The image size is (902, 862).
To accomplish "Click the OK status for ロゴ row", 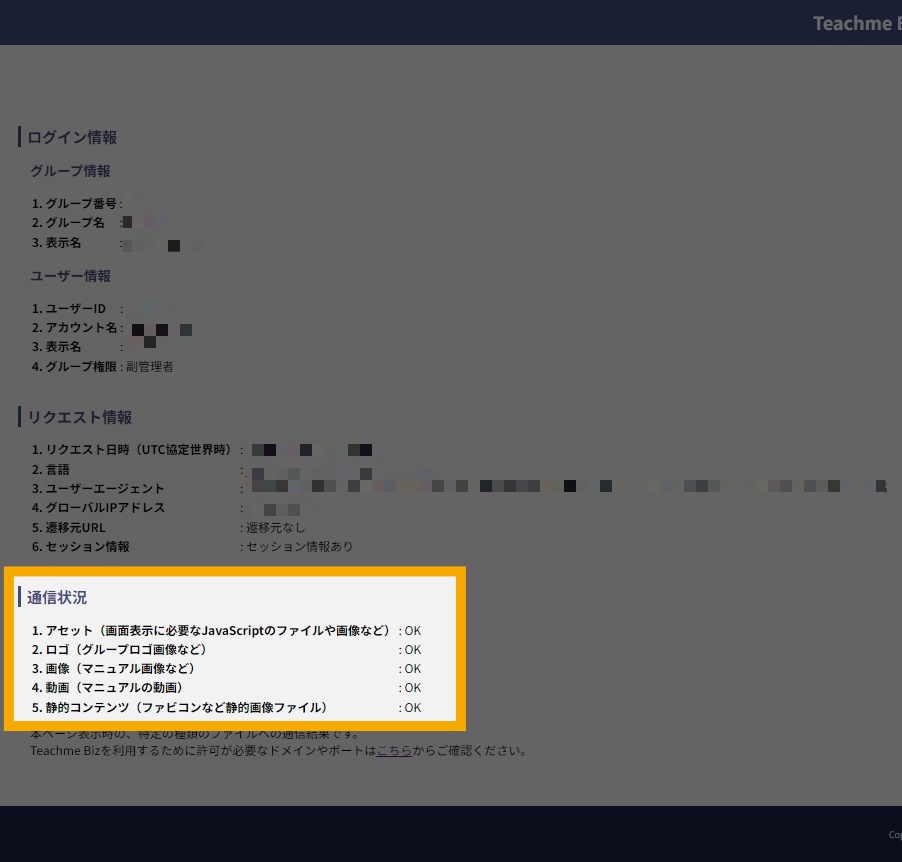I will (x=412, y=650).
